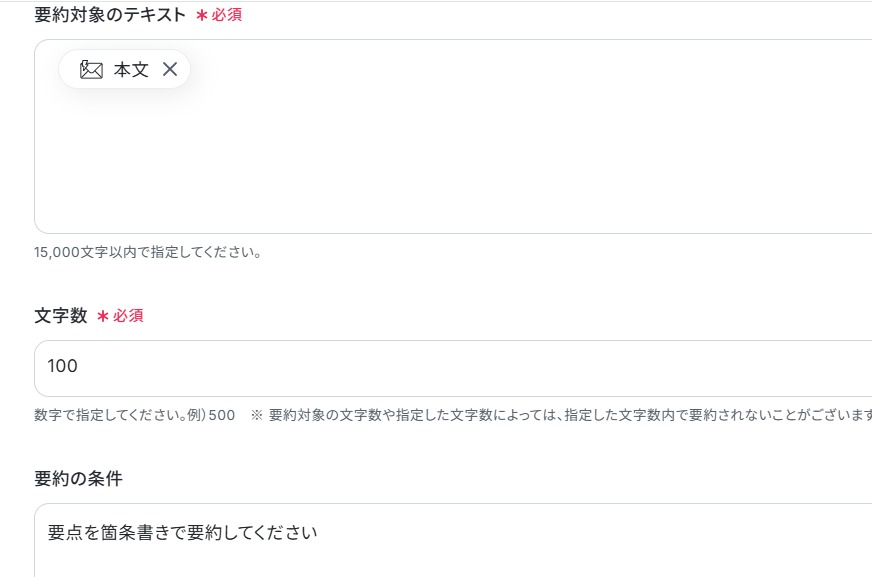Click the 文字数 input field
Screen dimensions: 872x577
click(x=453, y=368)
